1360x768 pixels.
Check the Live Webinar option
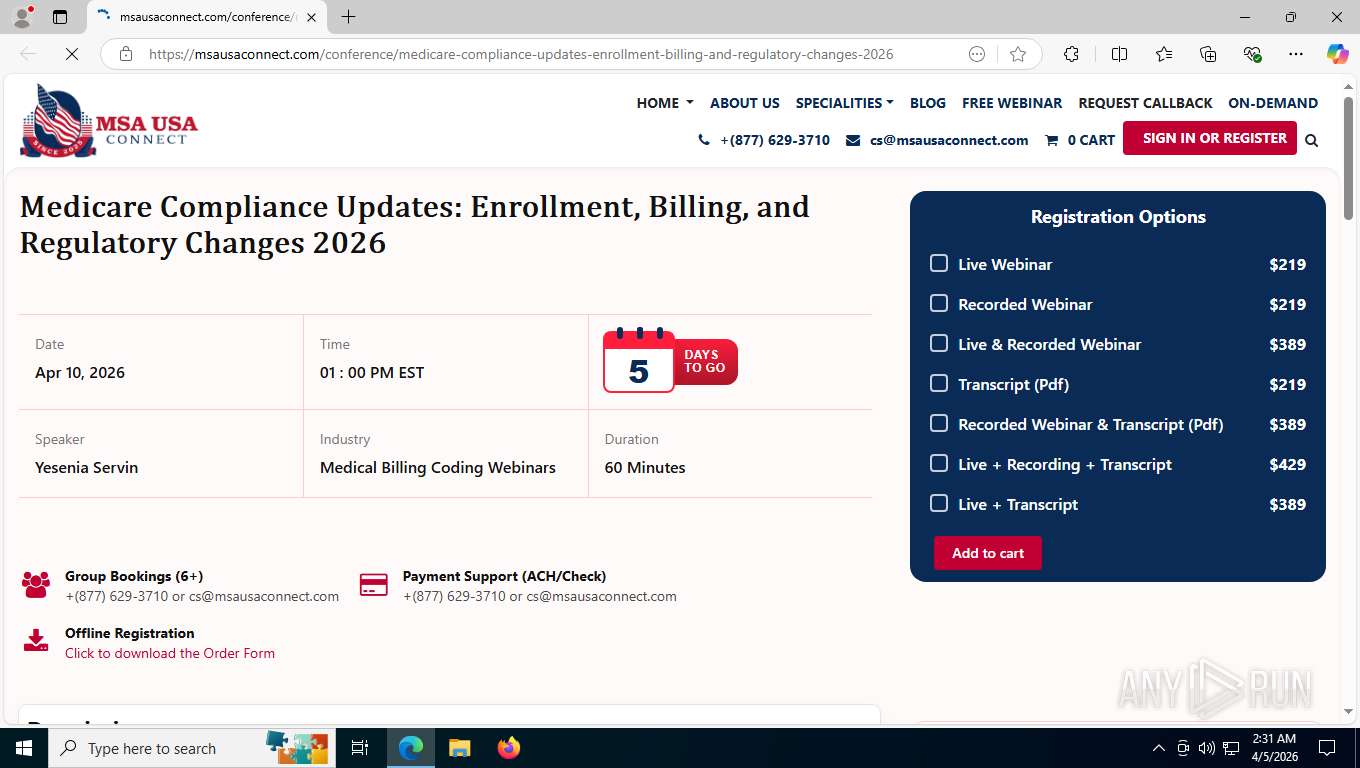[x=939, y=263]
